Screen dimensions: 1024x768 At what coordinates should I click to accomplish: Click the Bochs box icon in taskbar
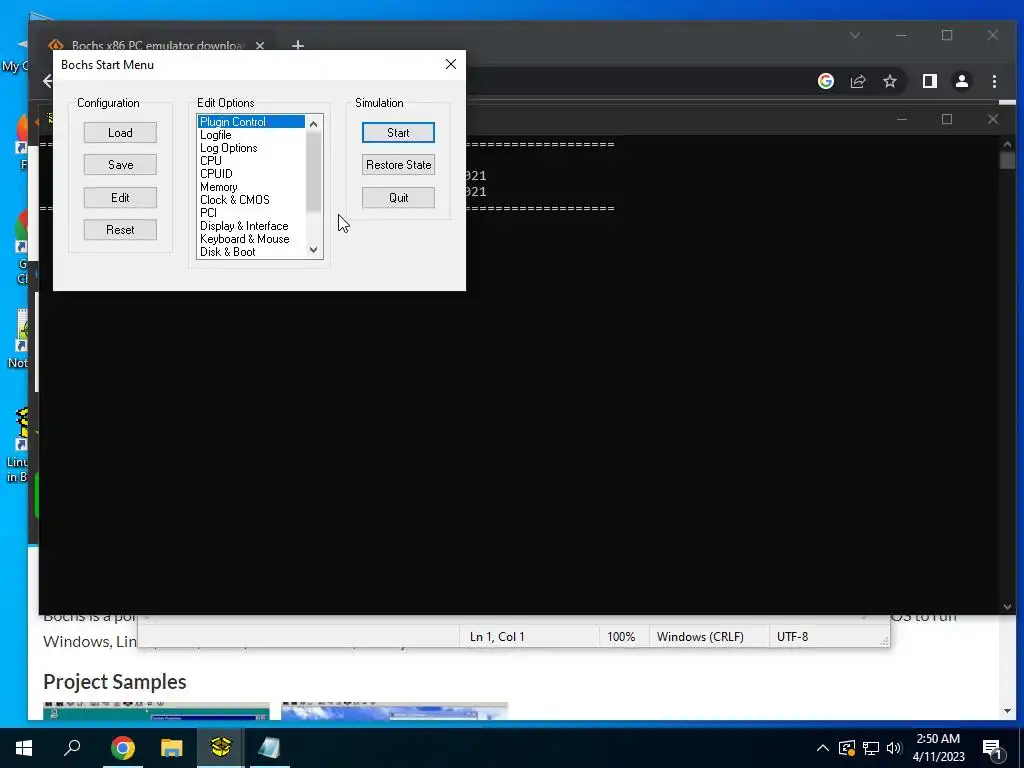(221, 748)
